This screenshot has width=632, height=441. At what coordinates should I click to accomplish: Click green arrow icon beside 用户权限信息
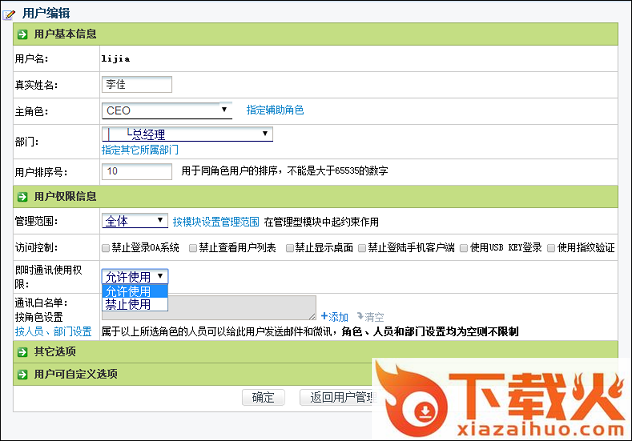pos(22,196)
